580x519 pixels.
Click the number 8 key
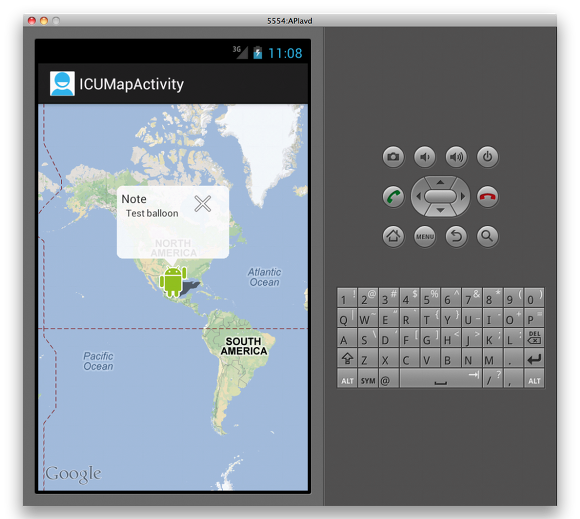click(x=493, y=297)
